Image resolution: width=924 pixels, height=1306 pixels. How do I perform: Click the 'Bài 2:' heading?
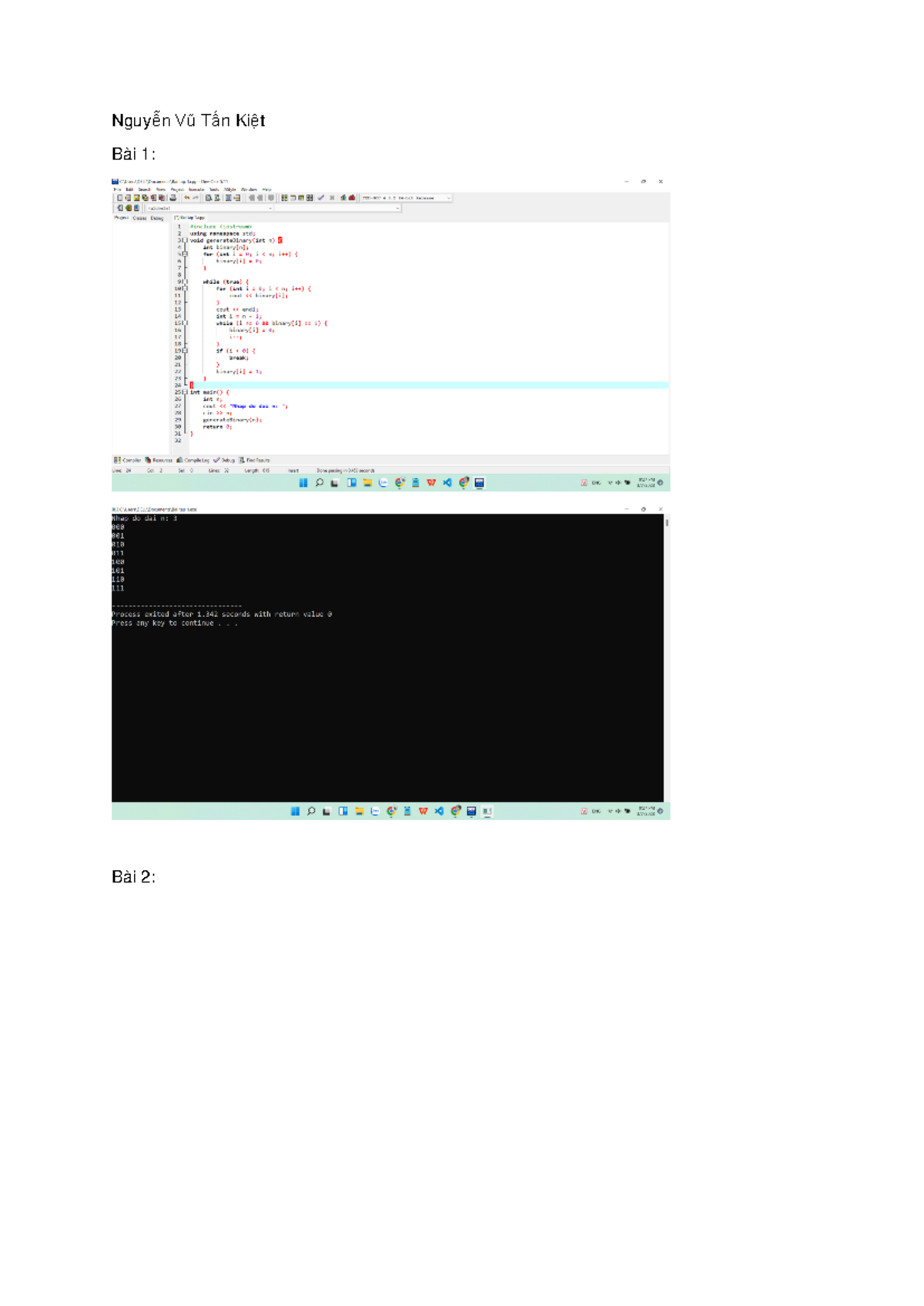(x=134, y=877)
